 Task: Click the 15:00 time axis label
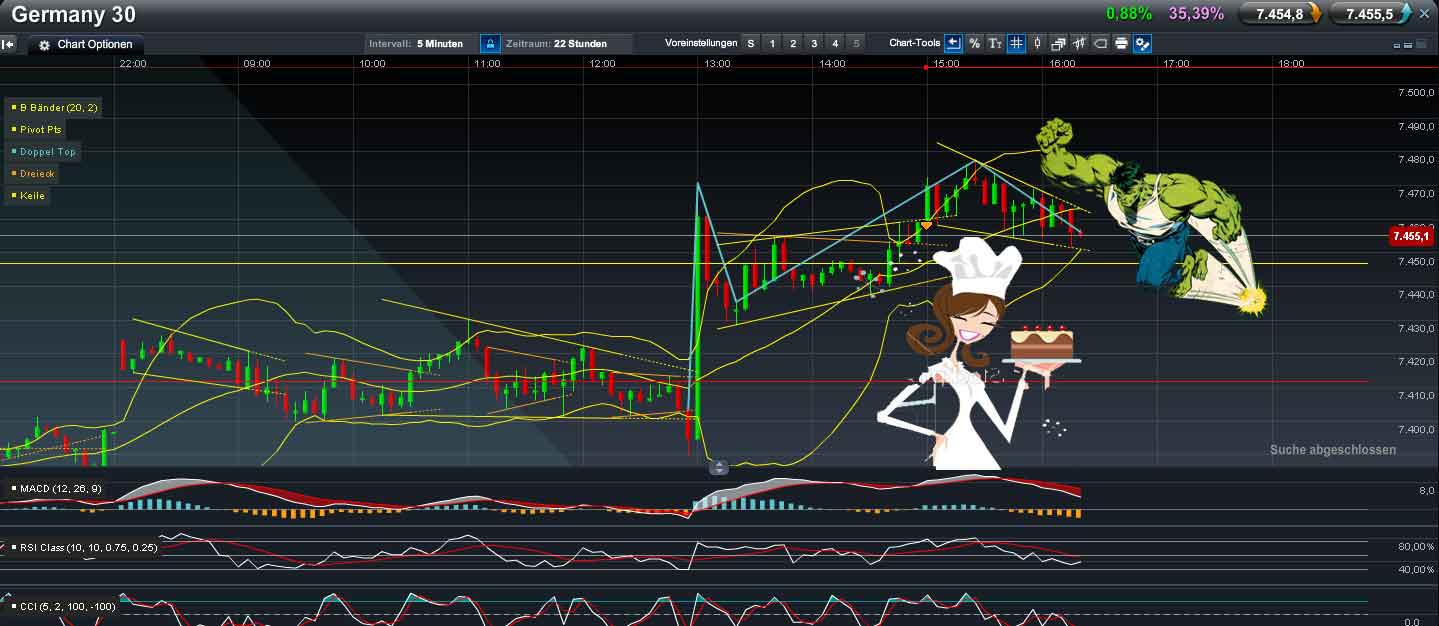point(946,64)
